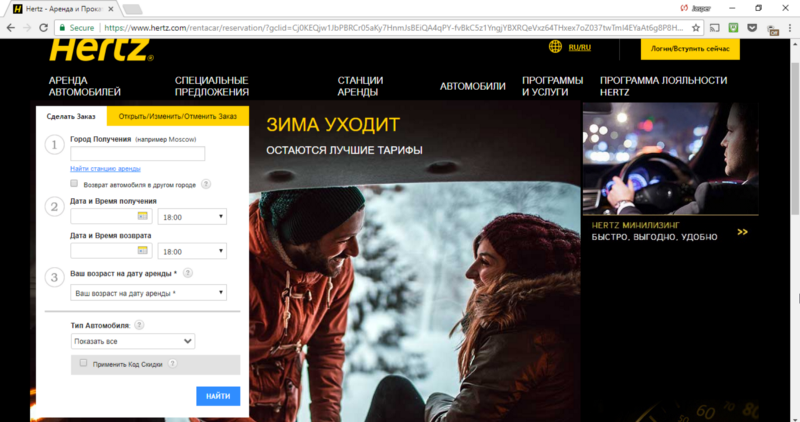The width and height of the screenshot is (800, 422).
Task: Open pickup date calendar icon
Action: point(142,216)
